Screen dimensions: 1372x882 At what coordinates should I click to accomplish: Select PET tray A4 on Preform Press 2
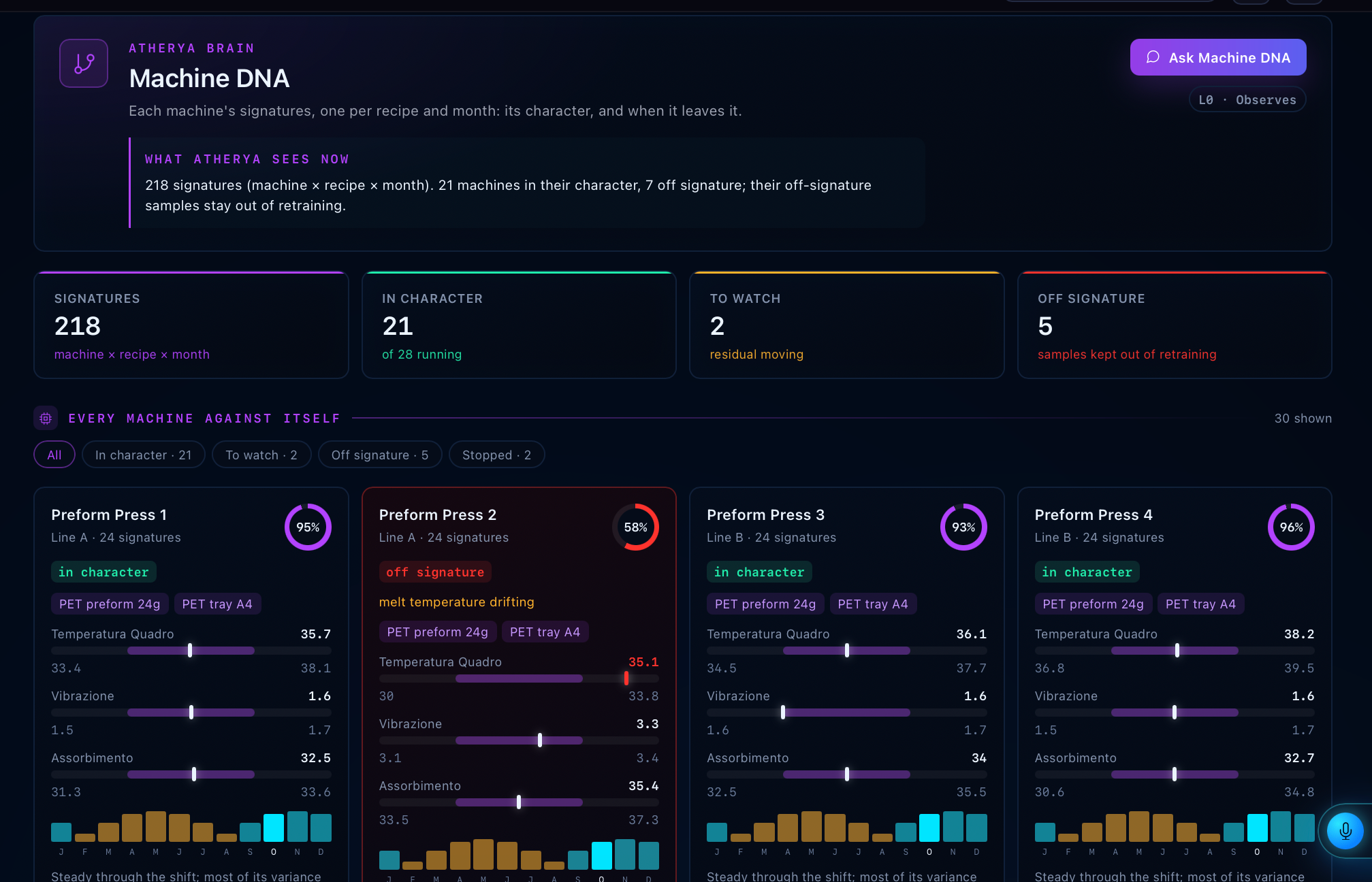(x=545, y=632)
